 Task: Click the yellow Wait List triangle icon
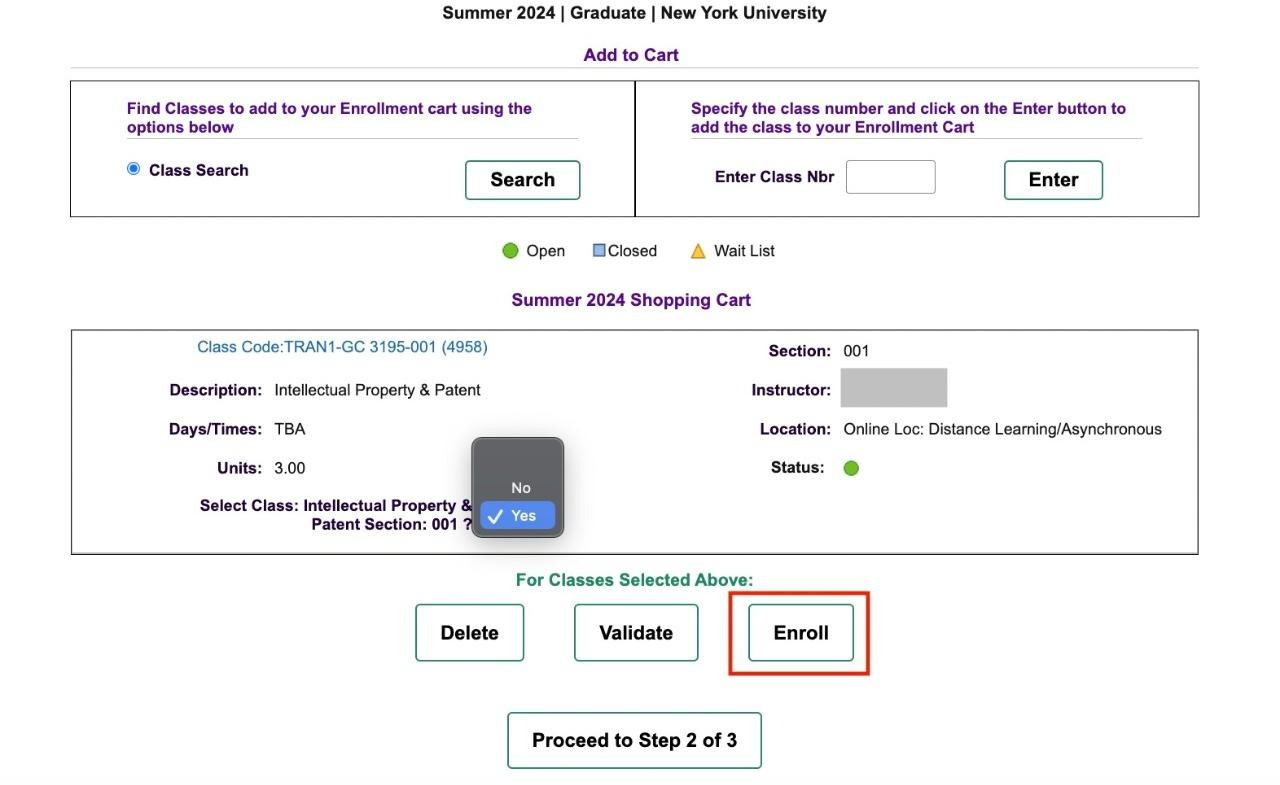(698, 251)
